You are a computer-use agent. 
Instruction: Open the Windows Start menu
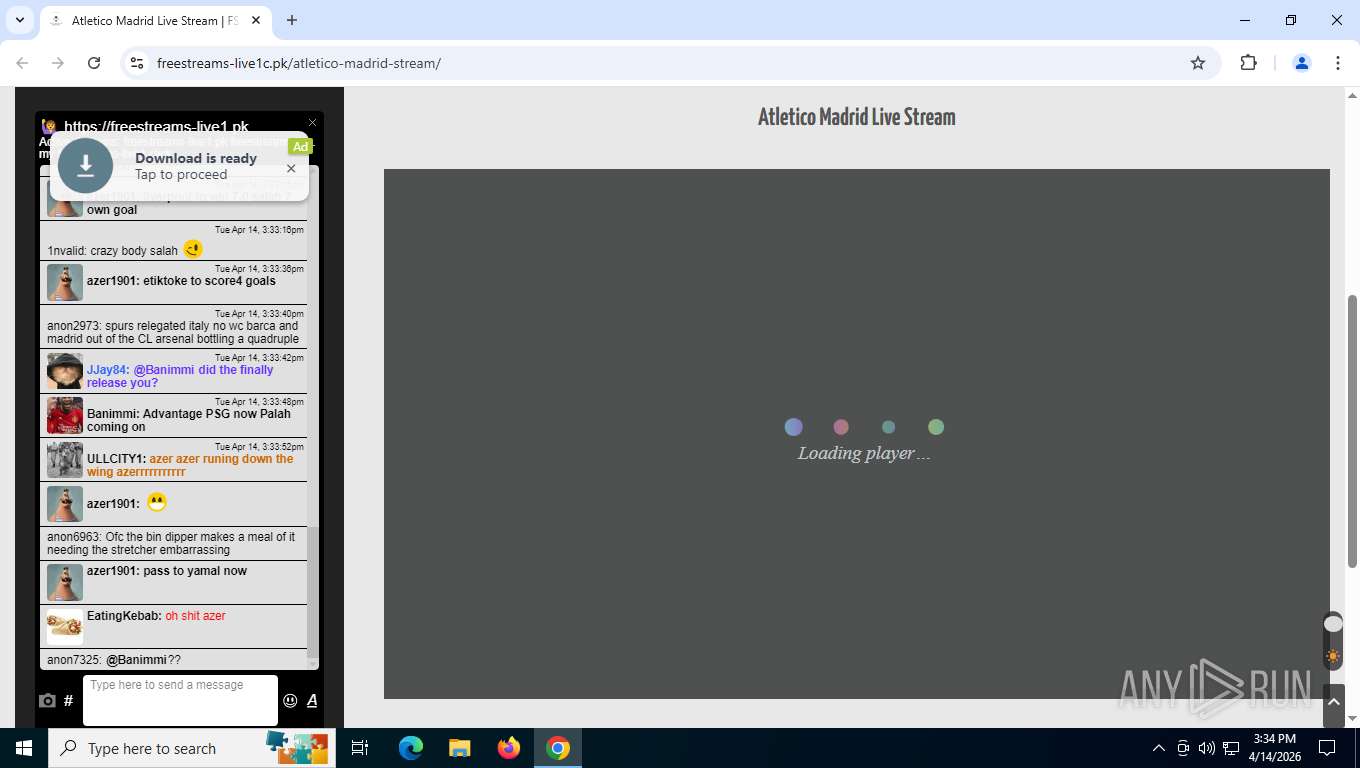point(24,748)
